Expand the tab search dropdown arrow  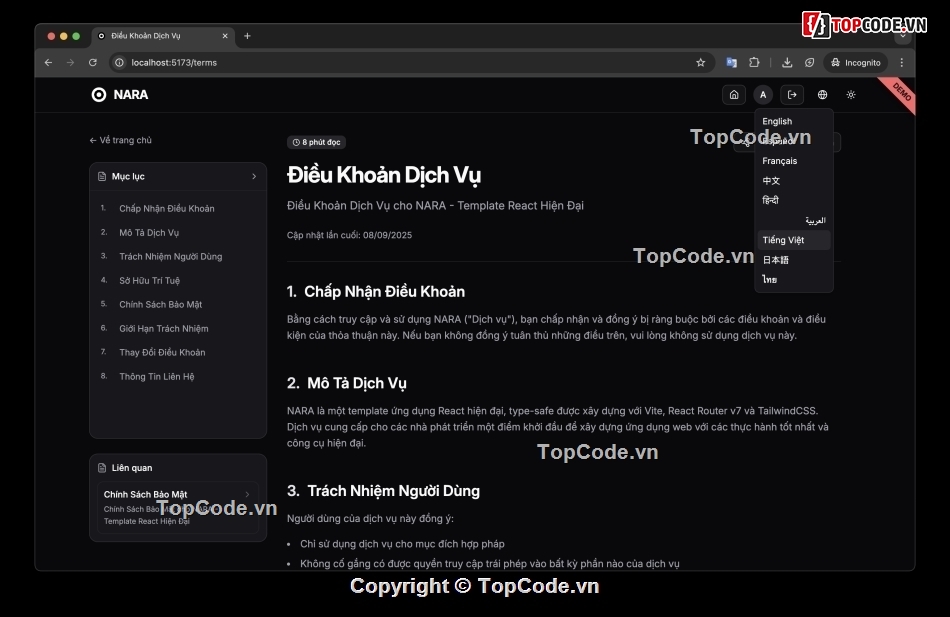[x=903, y=36]
